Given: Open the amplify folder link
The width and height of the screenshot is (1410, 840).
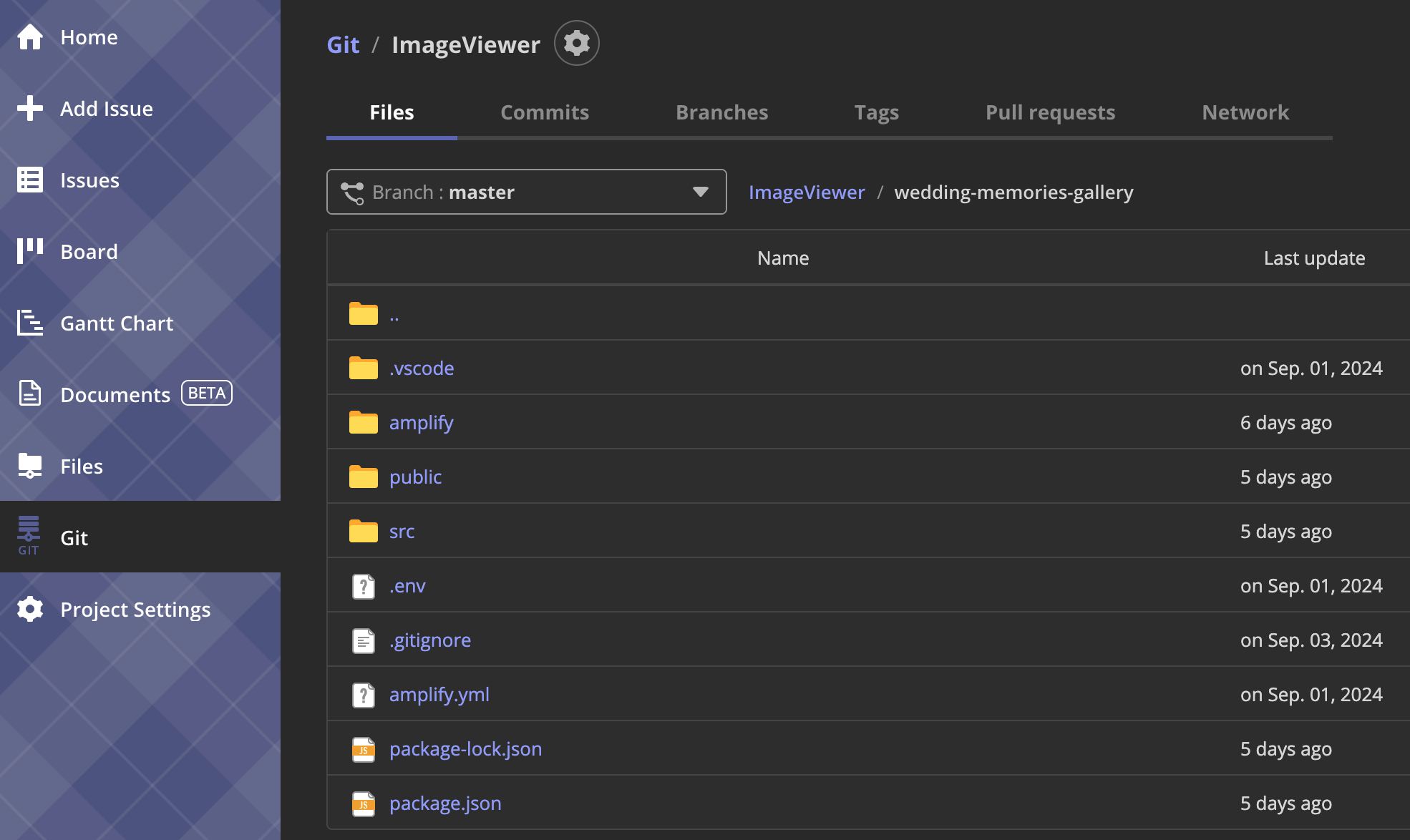Looking at the screenshot, I should click(422, 422).
